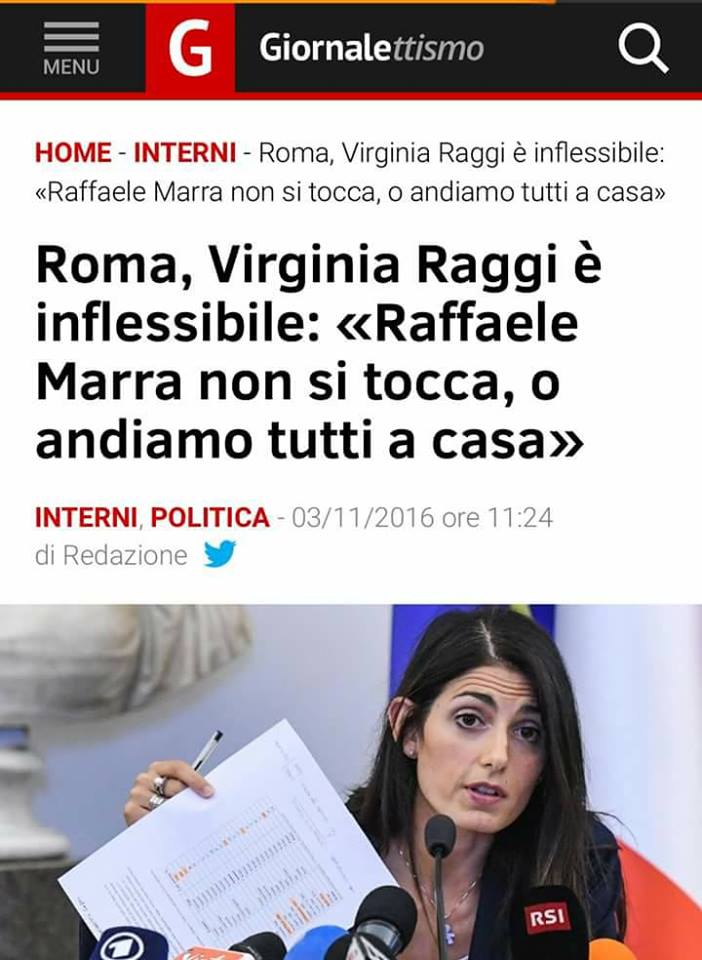Tap the blue number 1 microphone logo
This screenshot has height=960, width=702.
click(120, 947)
